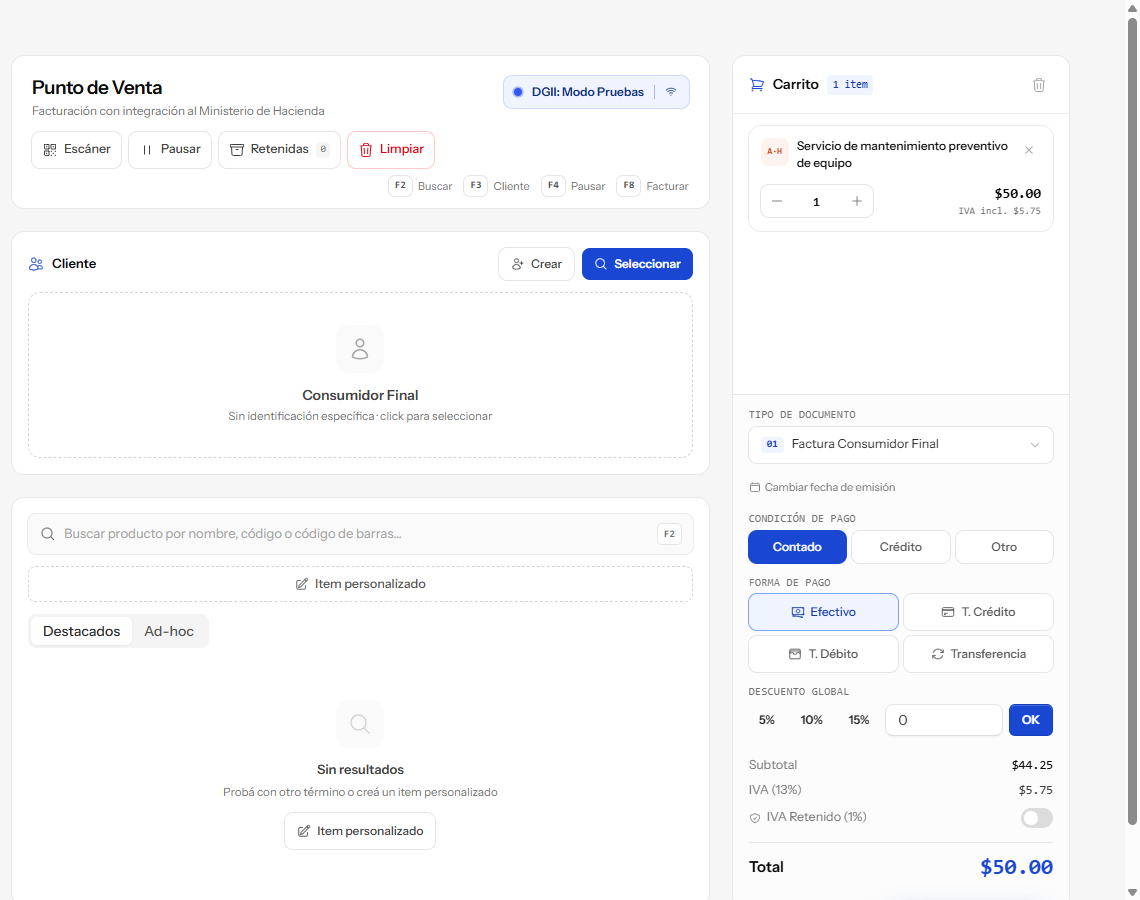Switch to the Ad-hoc tab
Viewport: 1140px width, 900px height.
(x=169, y=631)
